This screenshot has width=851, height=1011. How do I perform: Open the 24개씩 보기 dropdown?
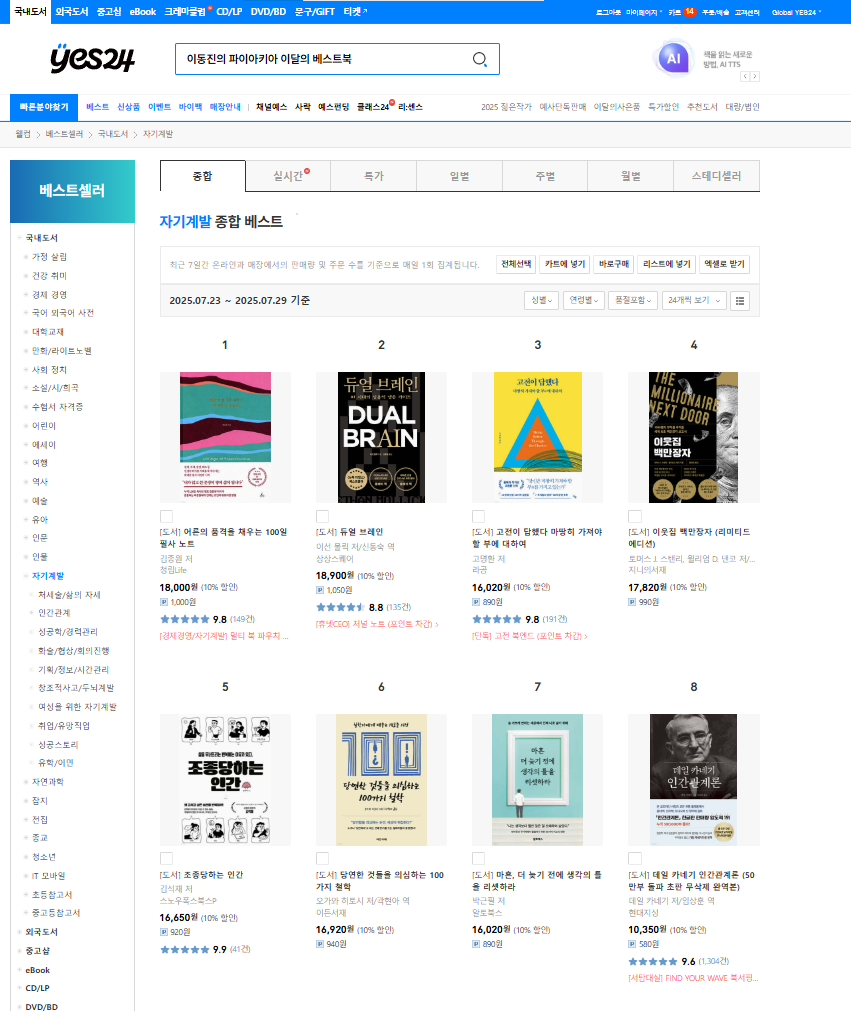(x=694, y=300)
